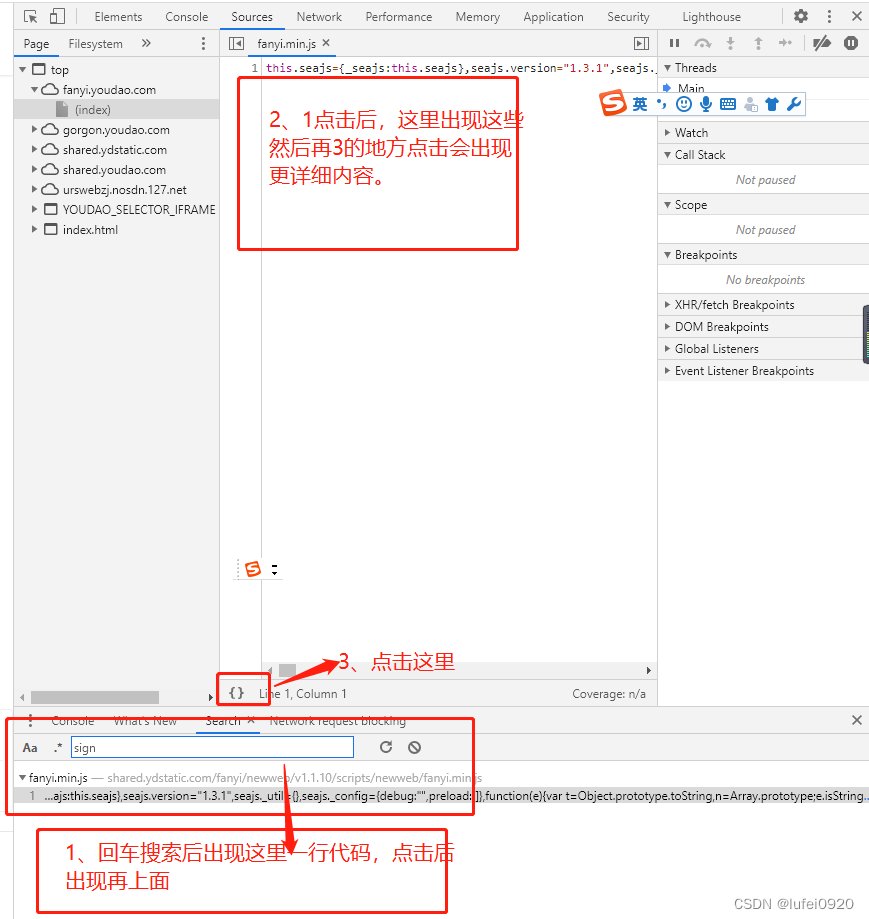Collapse fanyi.youdao.com node
The width and height of the screenshot is (869, 919).
click(x=35, y=90)
